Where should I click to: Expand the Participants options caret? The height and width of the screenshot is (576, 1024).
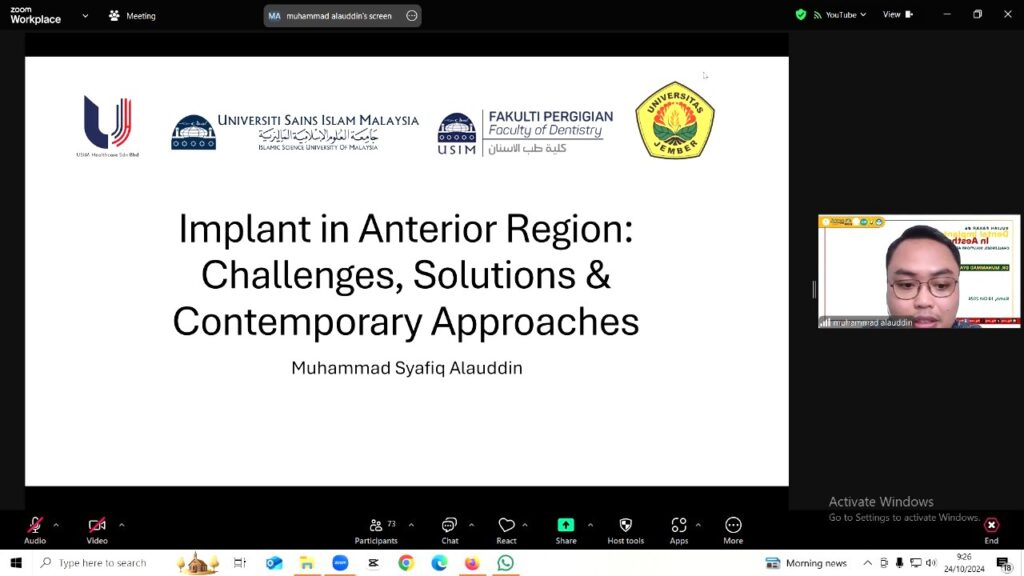click(x=411, y=525)
